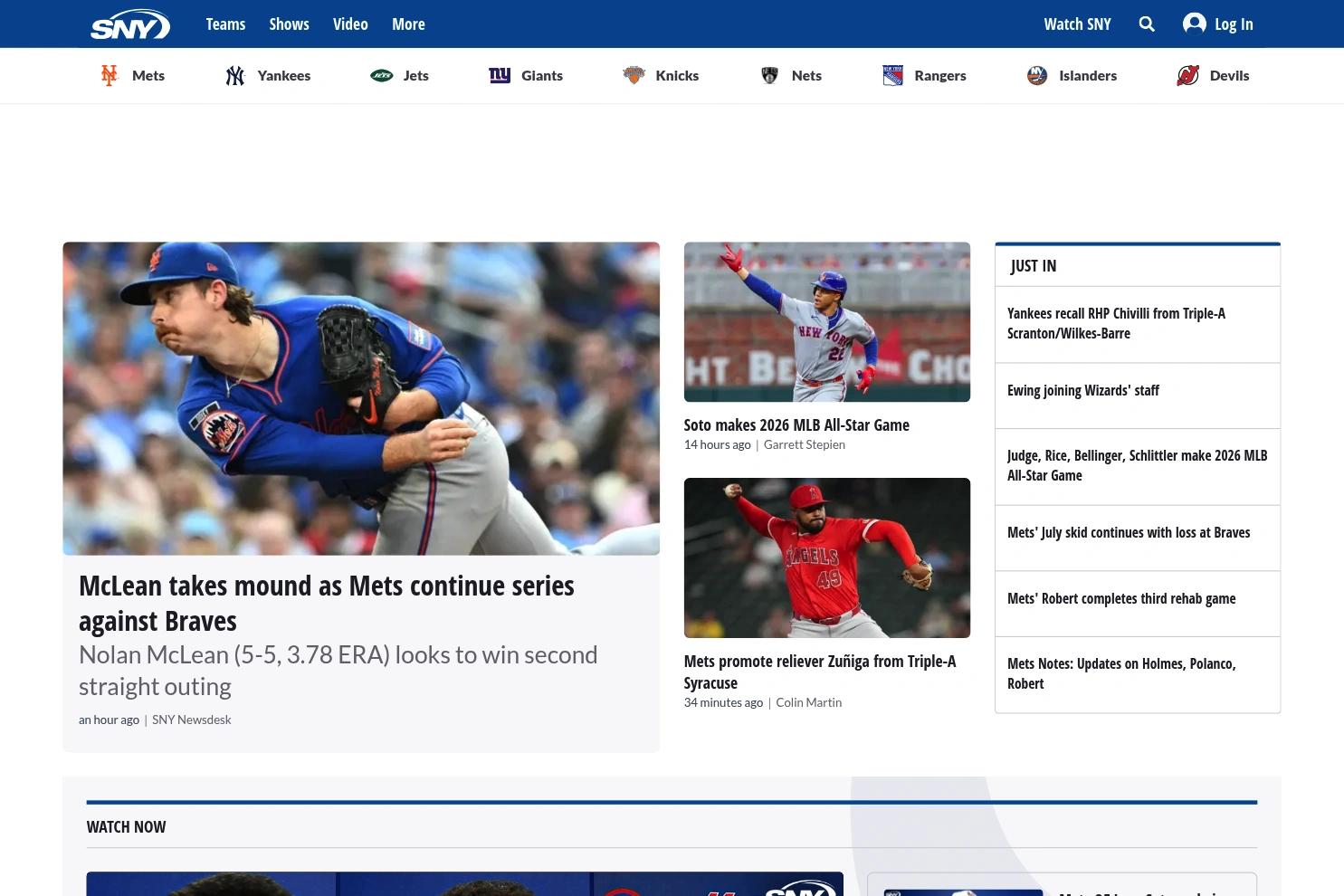Select Islanders in the team bar
Viewport: 1344px width, 896px height.
click(1088, 75)
